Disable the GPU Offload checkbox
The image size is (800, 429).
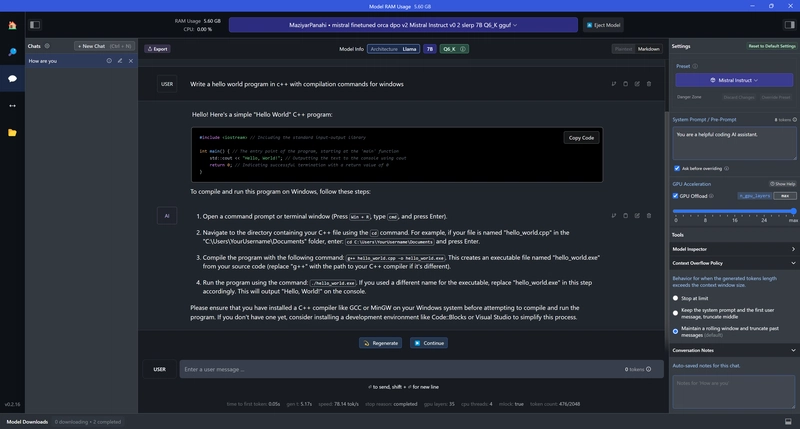tap(676, 196)
